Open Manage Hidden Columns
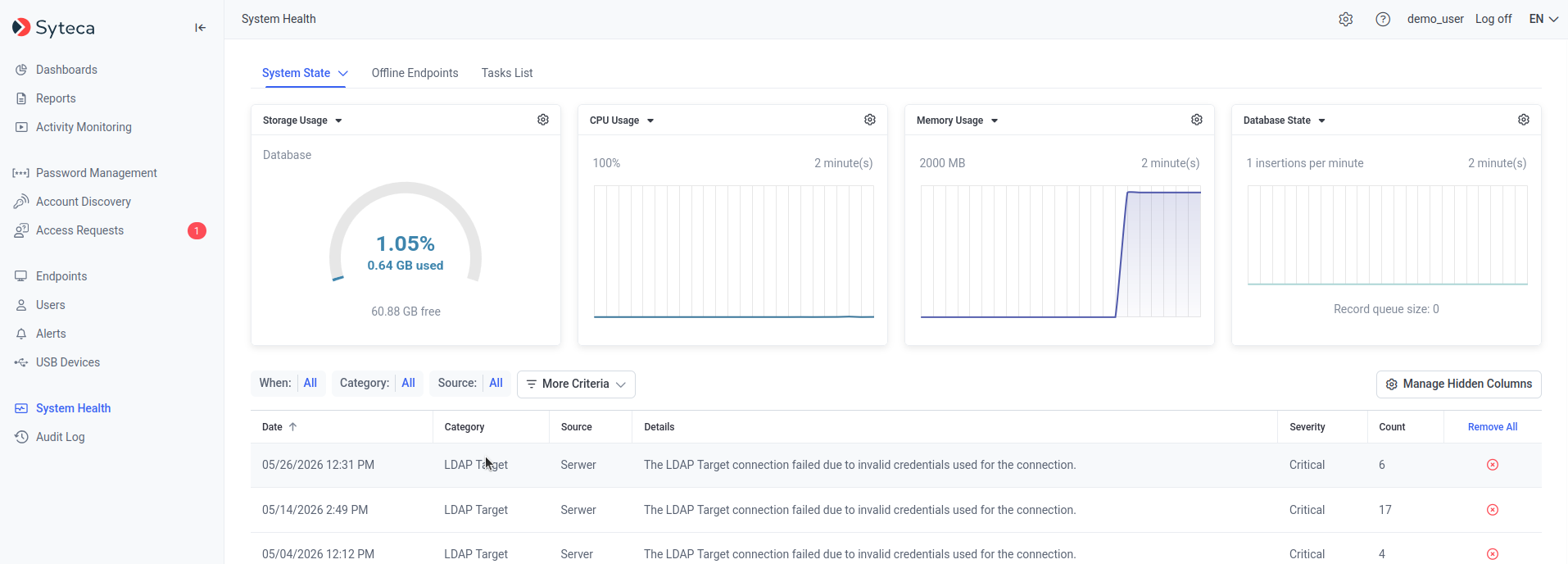The height and width of the screenshot is (564, 1568). pyautogui.click(x=1458, y=384)
